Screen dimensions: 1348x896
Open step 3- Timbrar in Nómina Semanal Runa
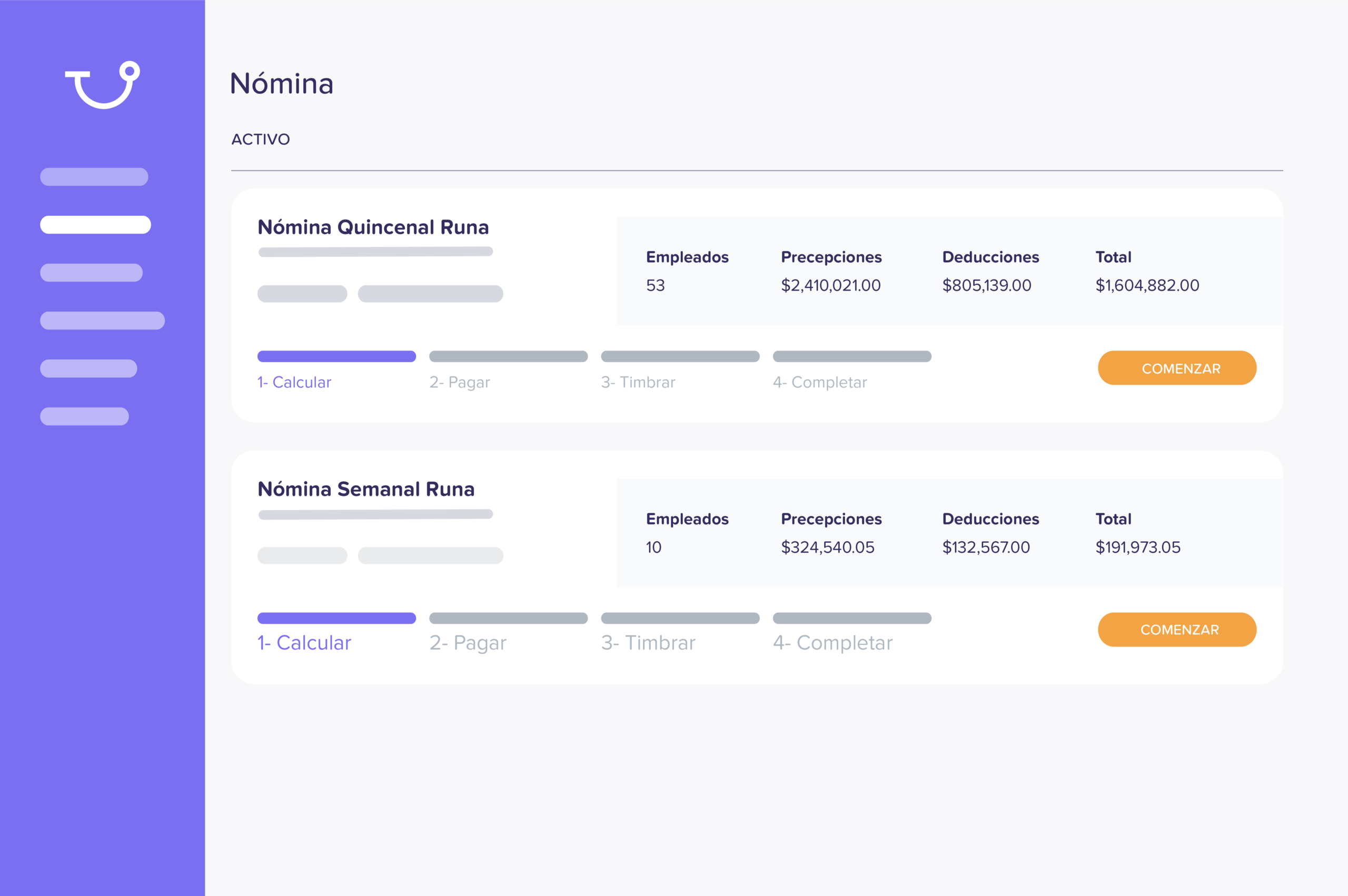(649, 642)
